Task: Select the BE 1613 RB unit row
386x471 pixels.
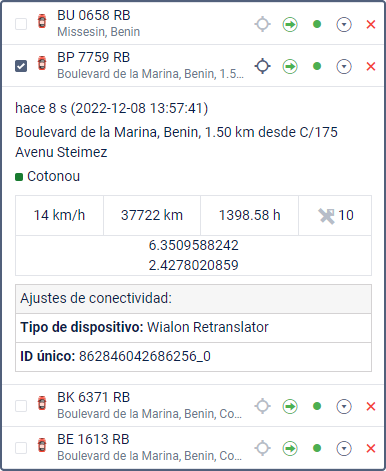Action: click(x=193, y=448)
